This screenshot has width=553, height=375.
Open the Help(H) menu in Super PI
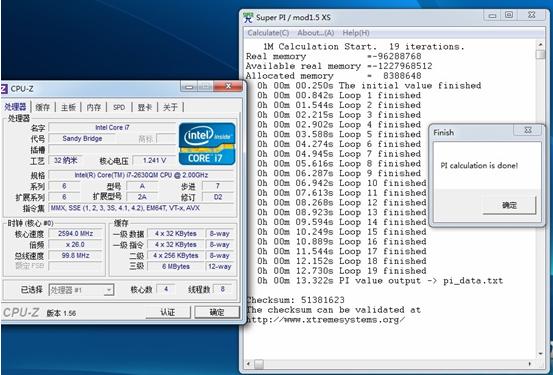point(356,33)
